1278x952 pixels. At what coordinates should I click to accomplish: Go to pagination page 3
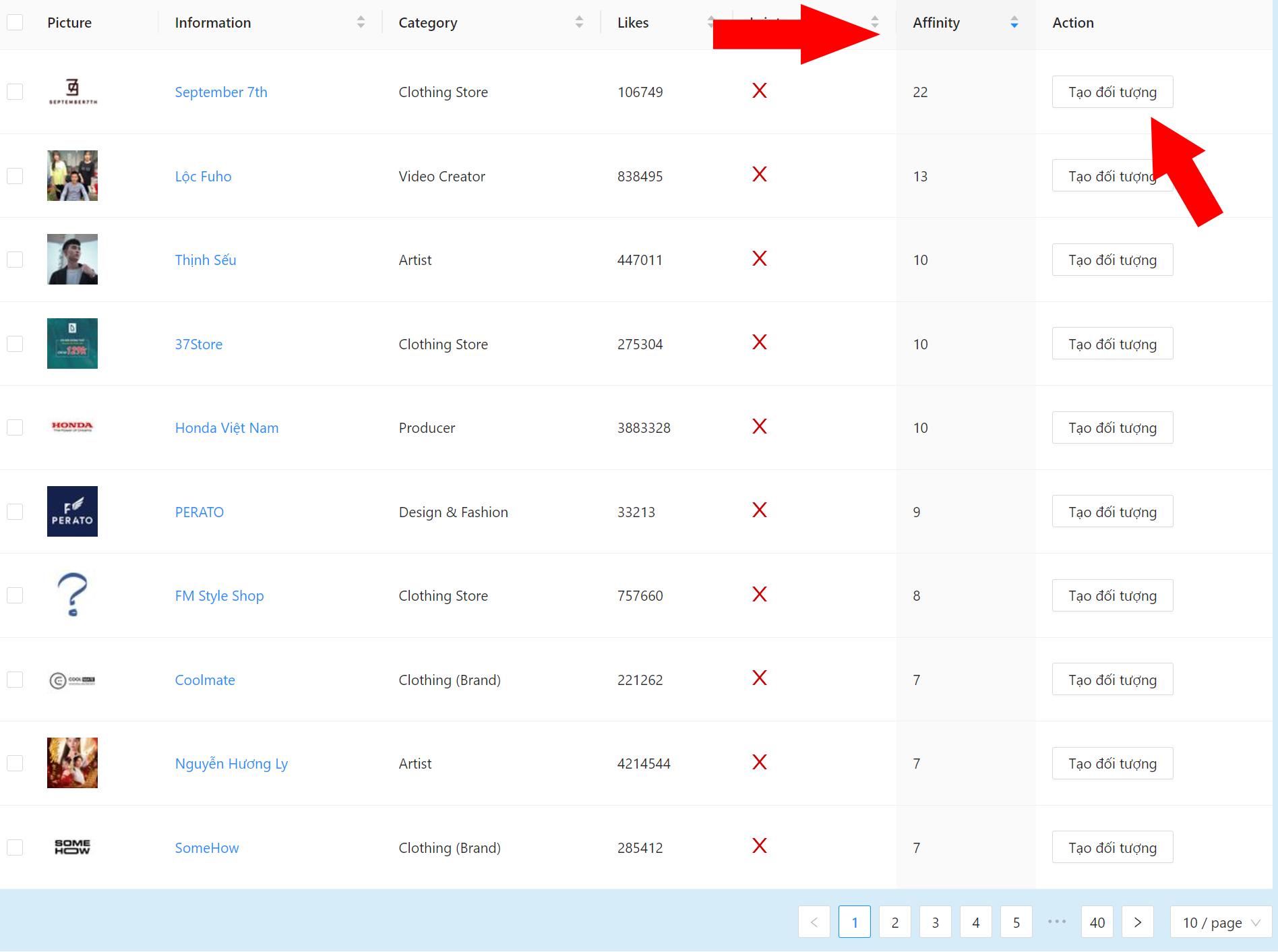pos(936,922)
